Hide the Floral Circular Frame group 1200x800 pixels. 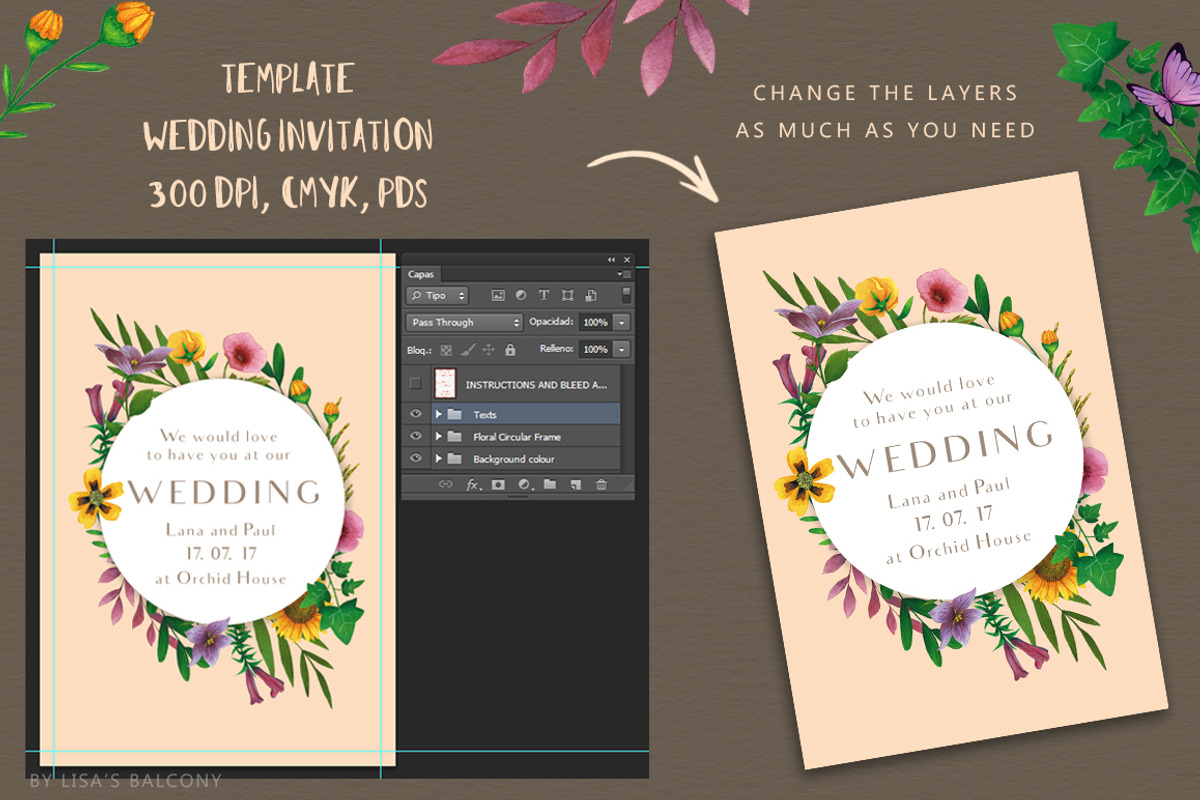416,437
